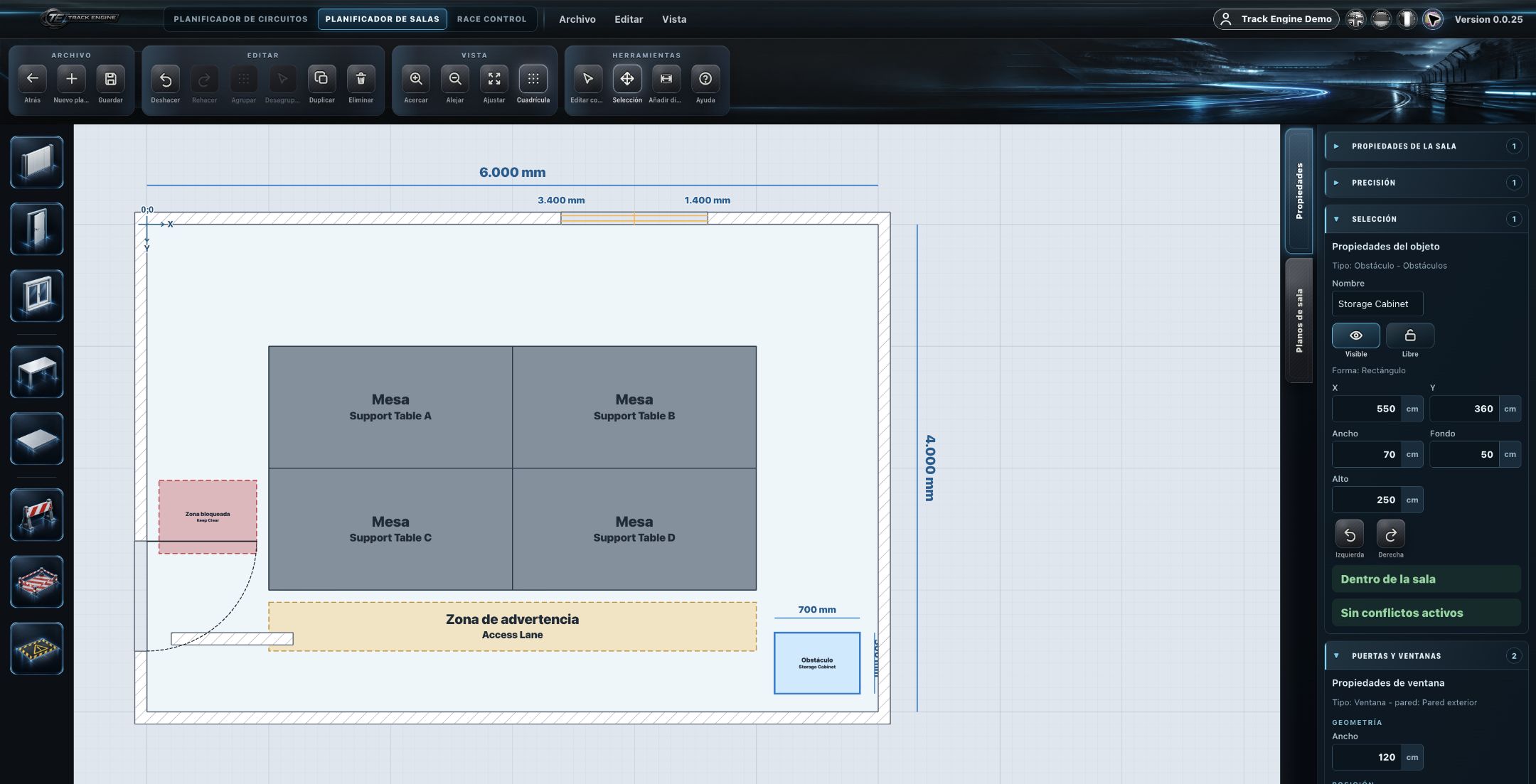
Task: Duplicate the selected object with Duplicar
Action: [321, 79]
